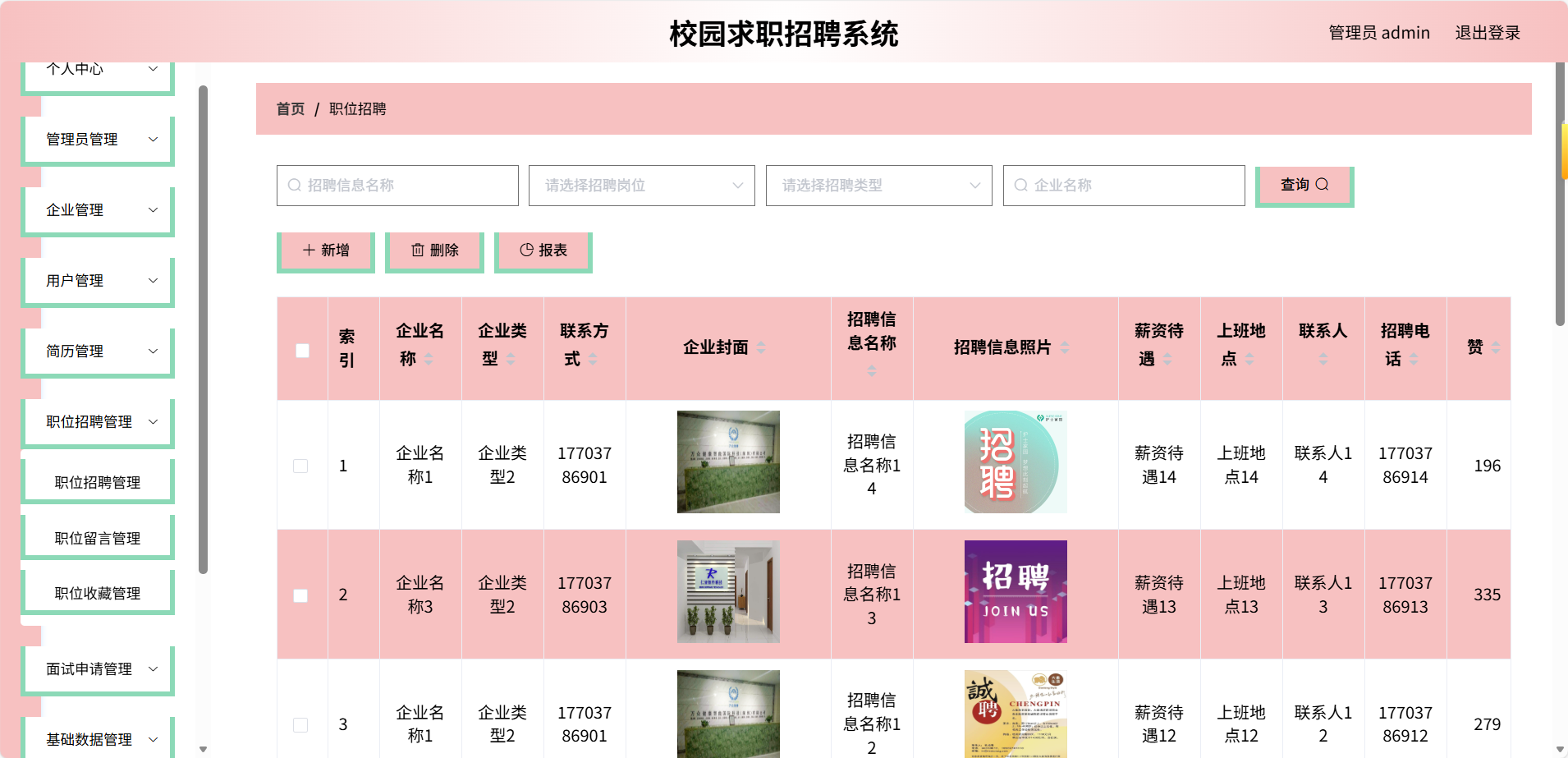Click the 查询 search button
The height and width of the screenshot is (758, 1568).
[x=1304, y=186]
